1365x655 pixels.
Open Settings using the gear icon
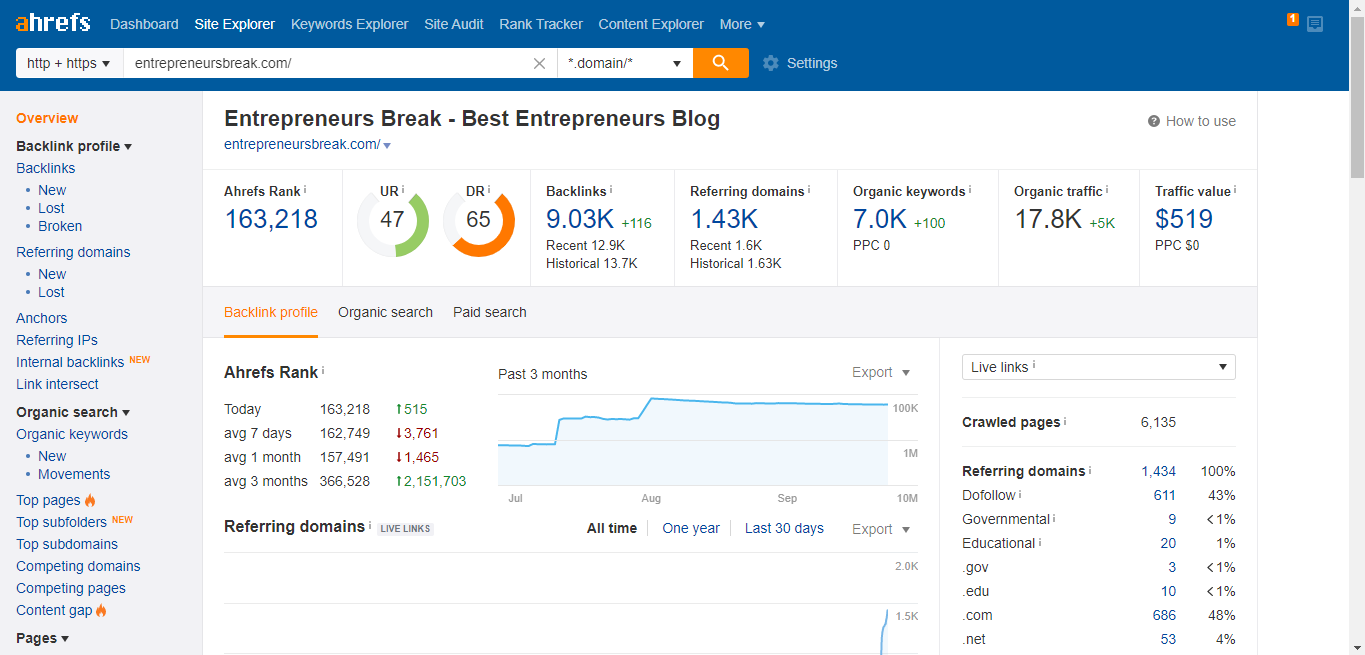[771, 62]
